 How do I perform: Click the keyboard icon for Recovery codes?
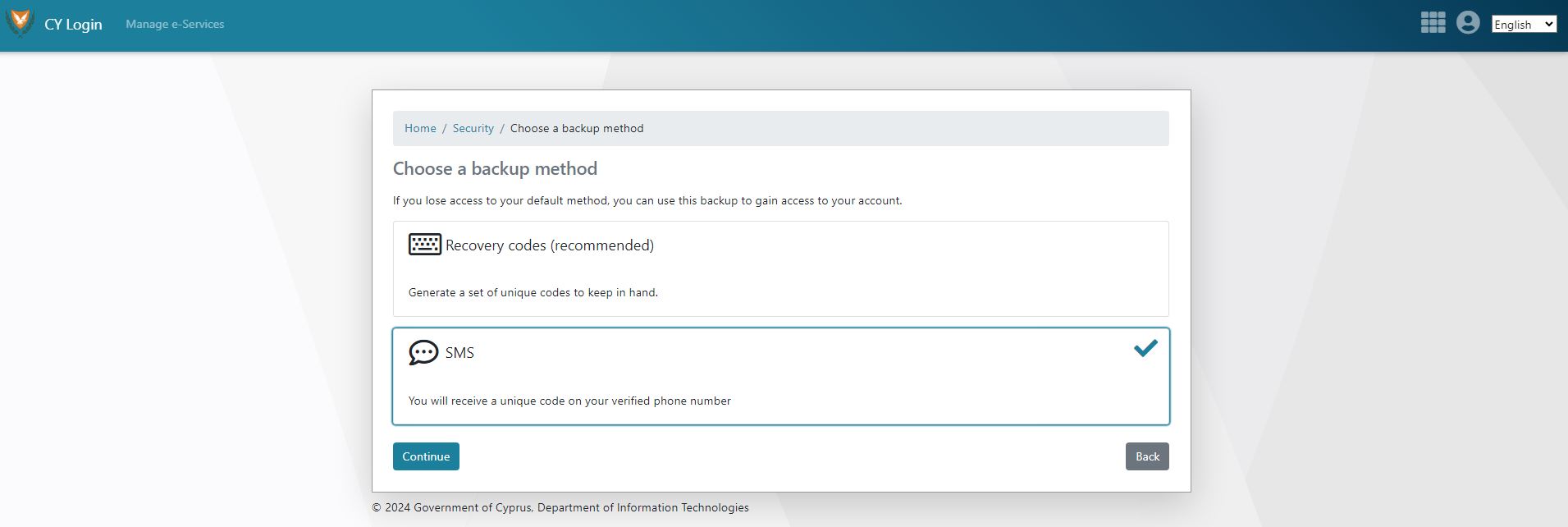(x=424, y=245)
